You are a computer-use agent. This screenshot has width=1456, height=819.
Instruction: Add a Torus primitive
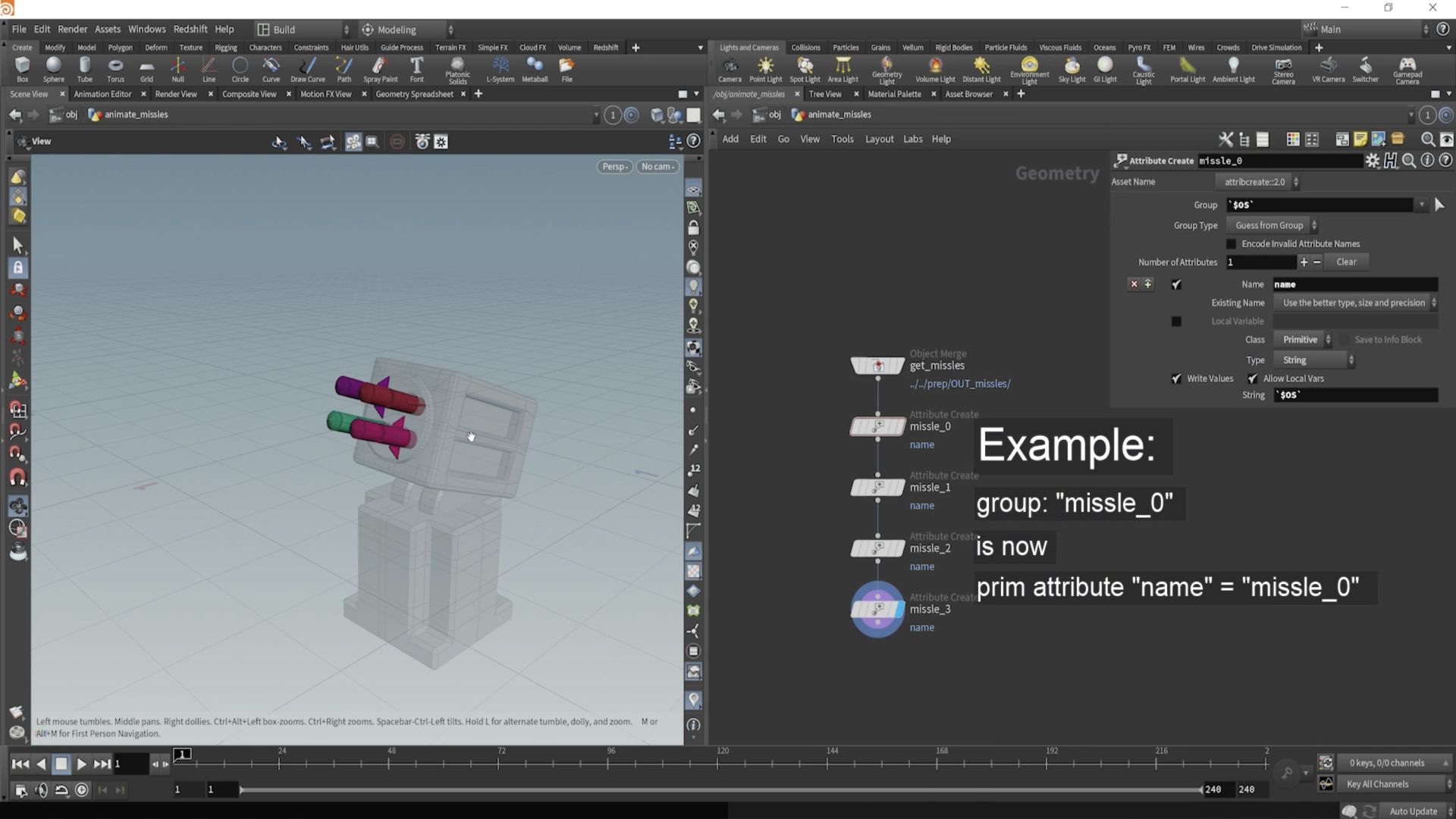(115, 69)
